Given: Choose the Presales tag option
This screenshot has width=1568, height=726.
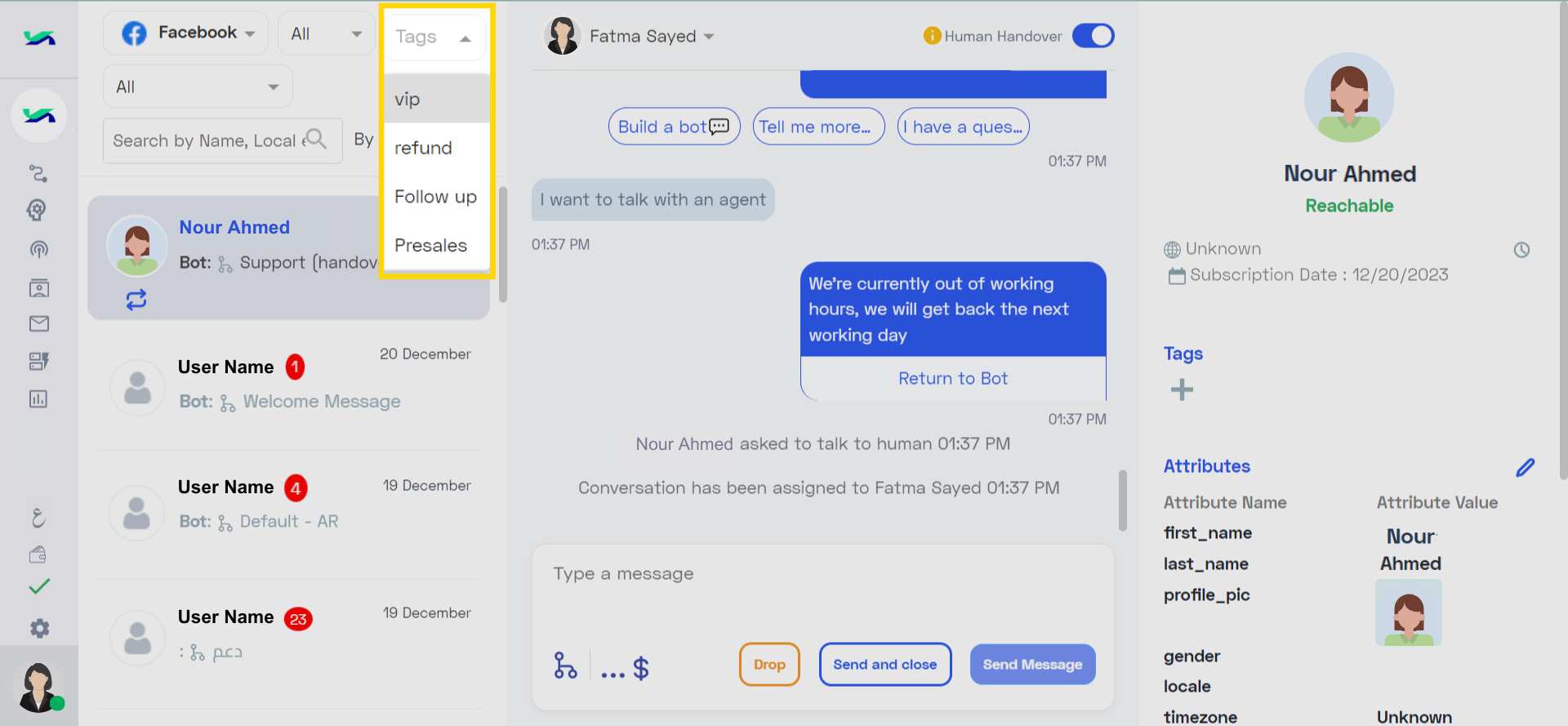Looking at the screenshot, I should [436, 245].
